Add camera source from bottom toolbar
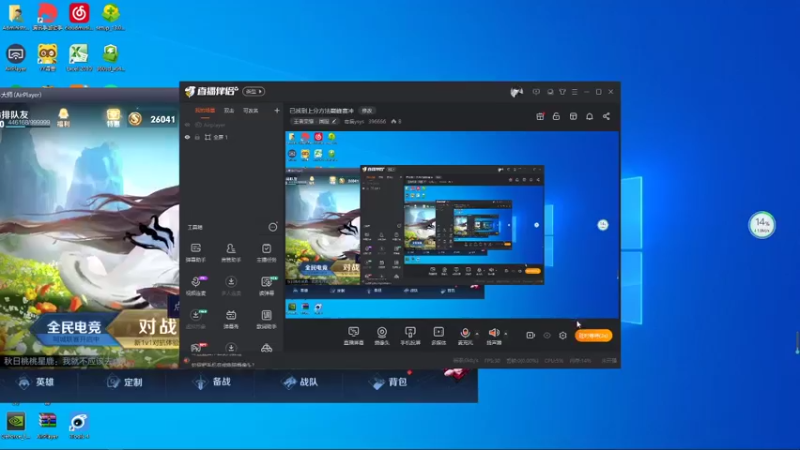The image size is (800, 450). click(382, 336)
